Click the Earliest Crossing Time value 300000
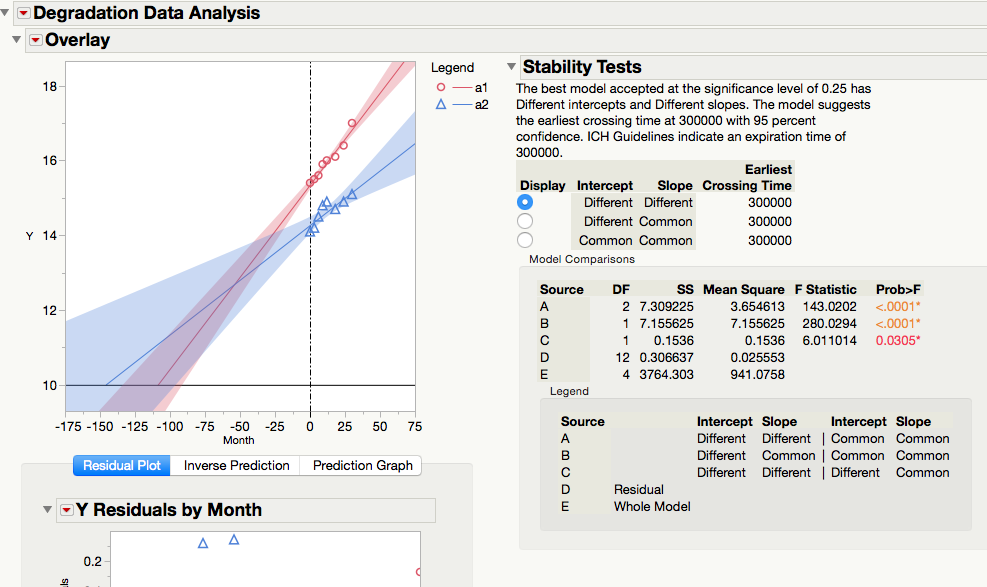Screen dimensions: 987x587 pyautogui.click(x=768, y=203)
